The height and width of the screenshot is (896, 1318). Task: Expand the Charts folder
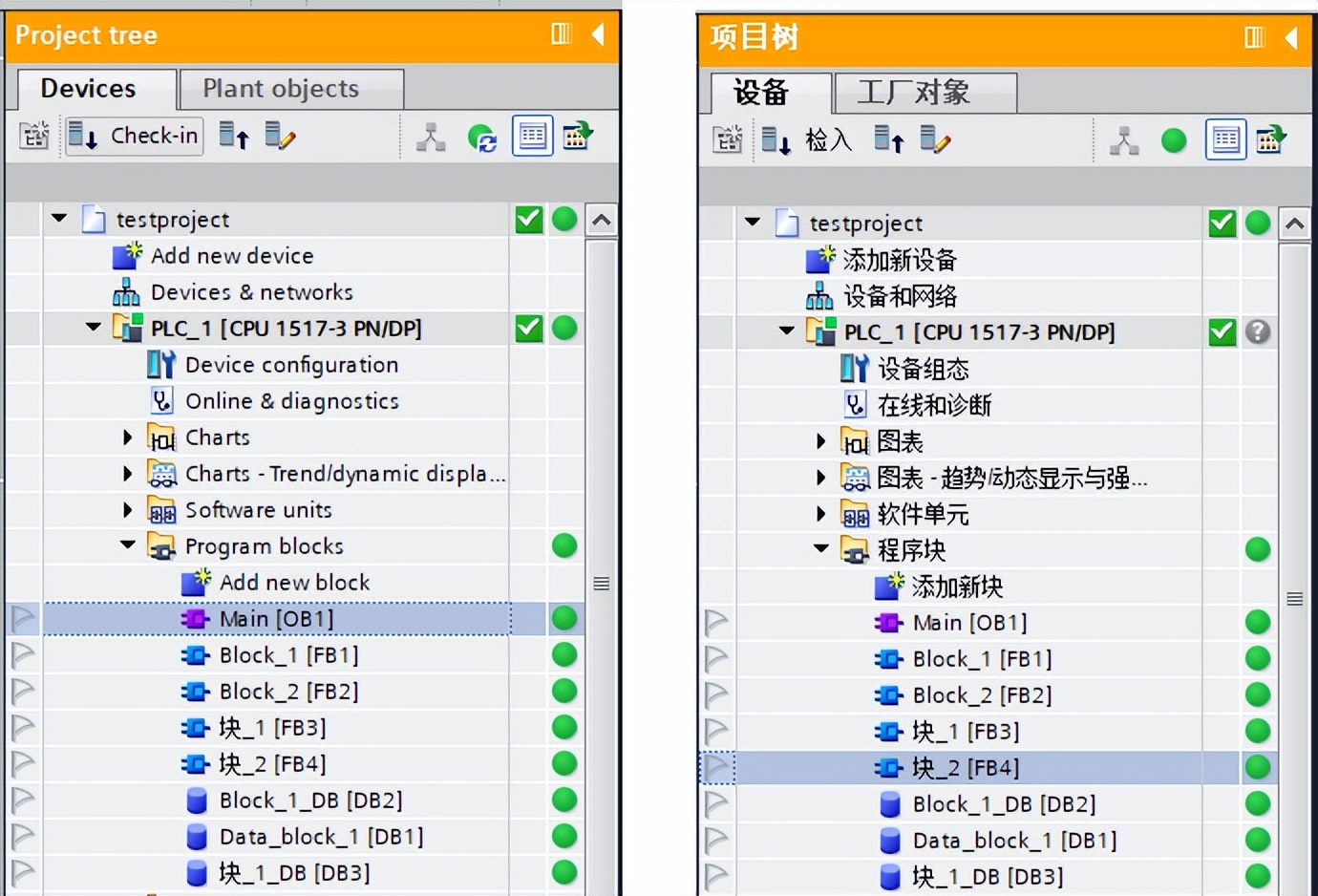coord(128,437)
